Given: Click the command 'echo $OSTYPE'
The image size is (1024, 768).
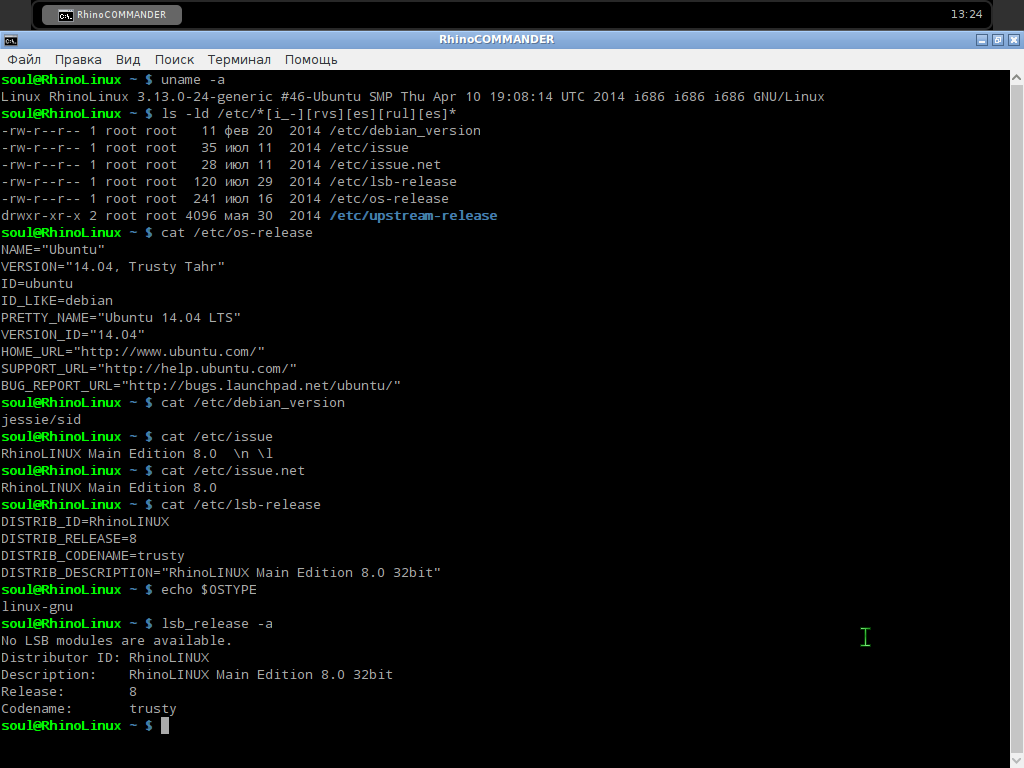Looking at the screenshot, I should coord(209,589).
